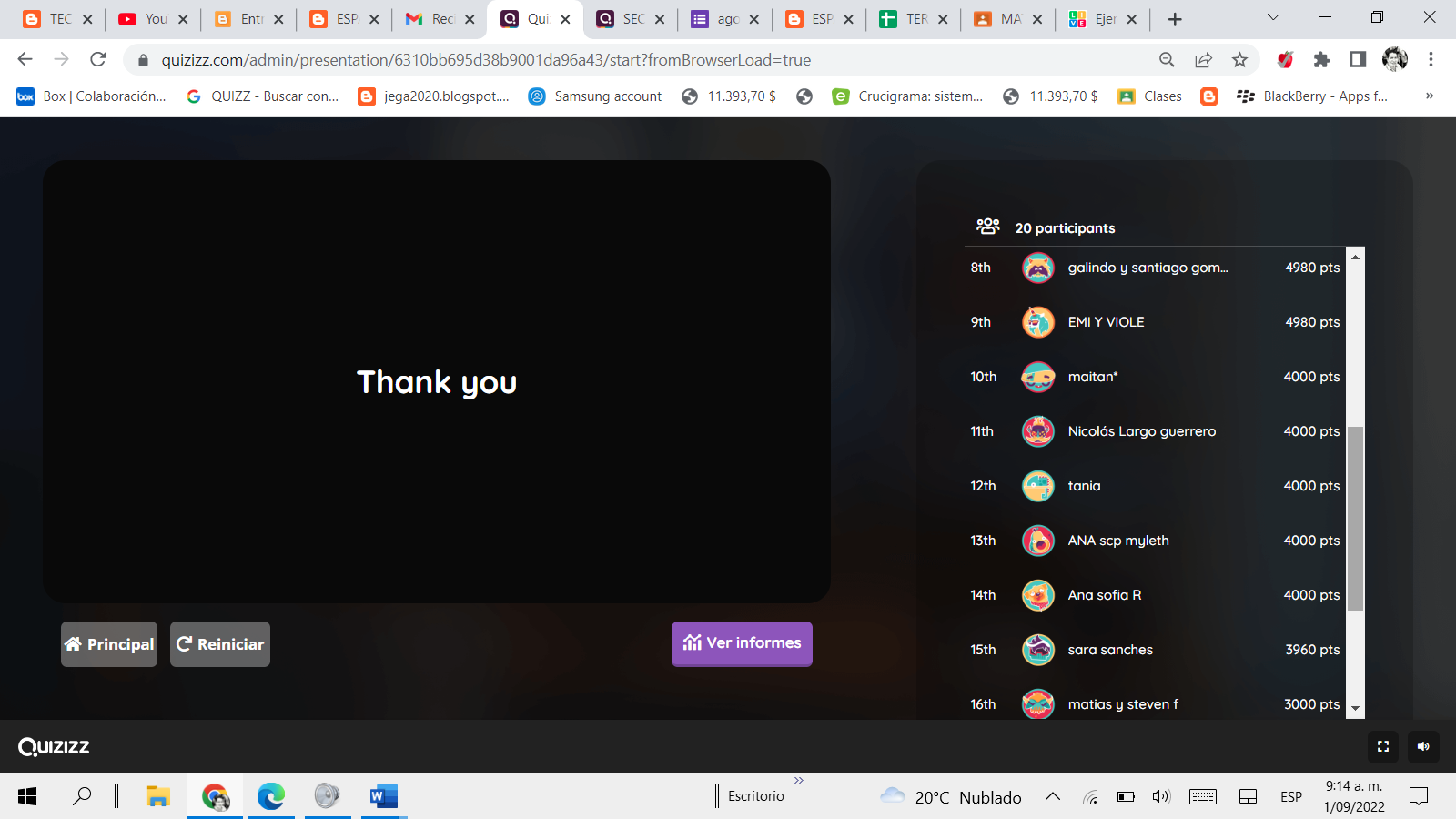
Task: Click Nicolás Largo guerrero avatar
Action: [1038, 431]
